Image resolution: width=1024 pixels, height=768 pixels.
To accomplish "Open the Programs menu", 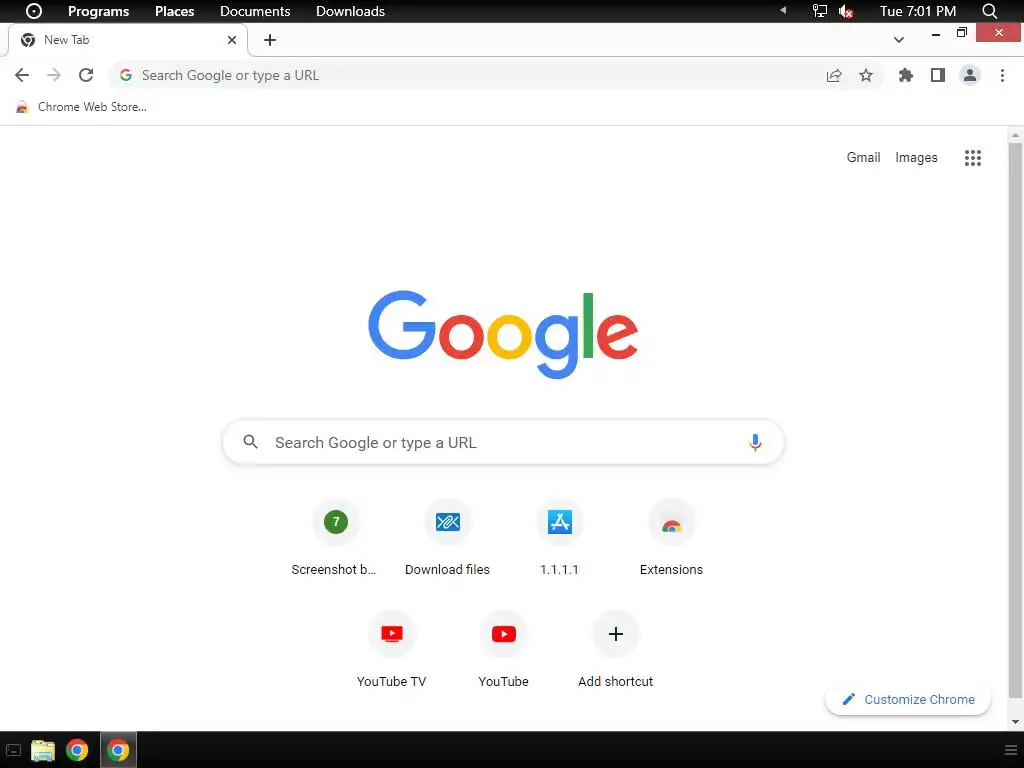I will pyautogui.click(x=99, y=11).
